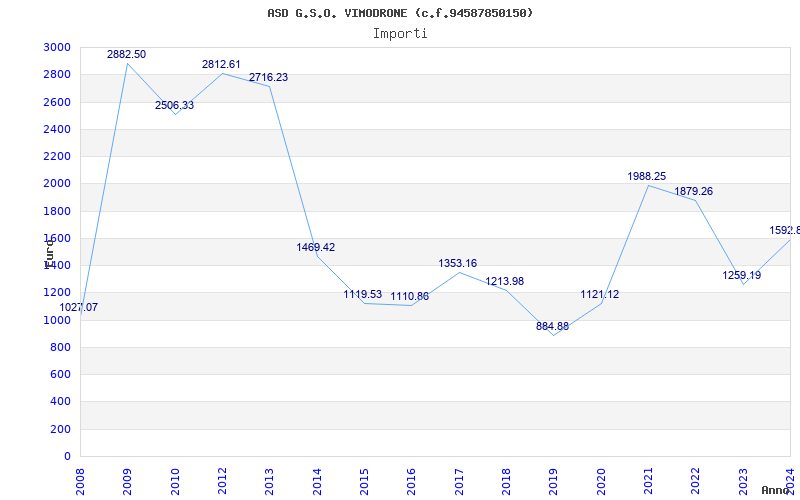Screen dimensions: 800x500
Task: Select the 1988.25 data label
Action: 646,177
